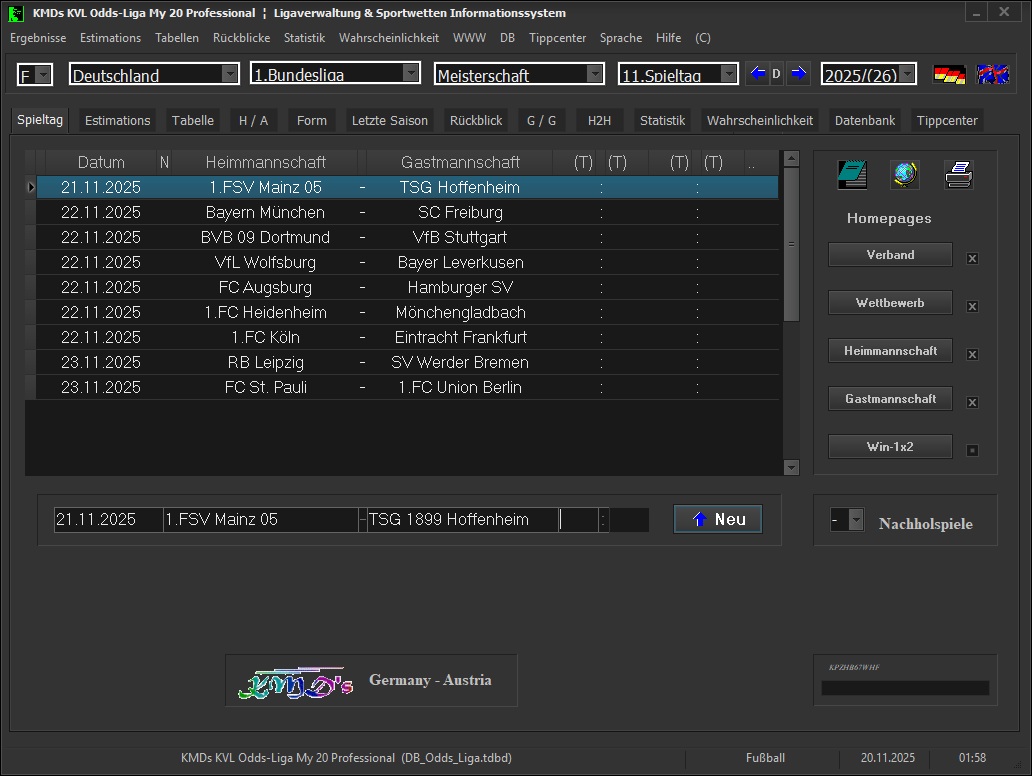Image resolution: width=1032 pixels, height=776 pixels.
Task: Switch to the Letzte Saison tab
Action: (x=389, y=120)
